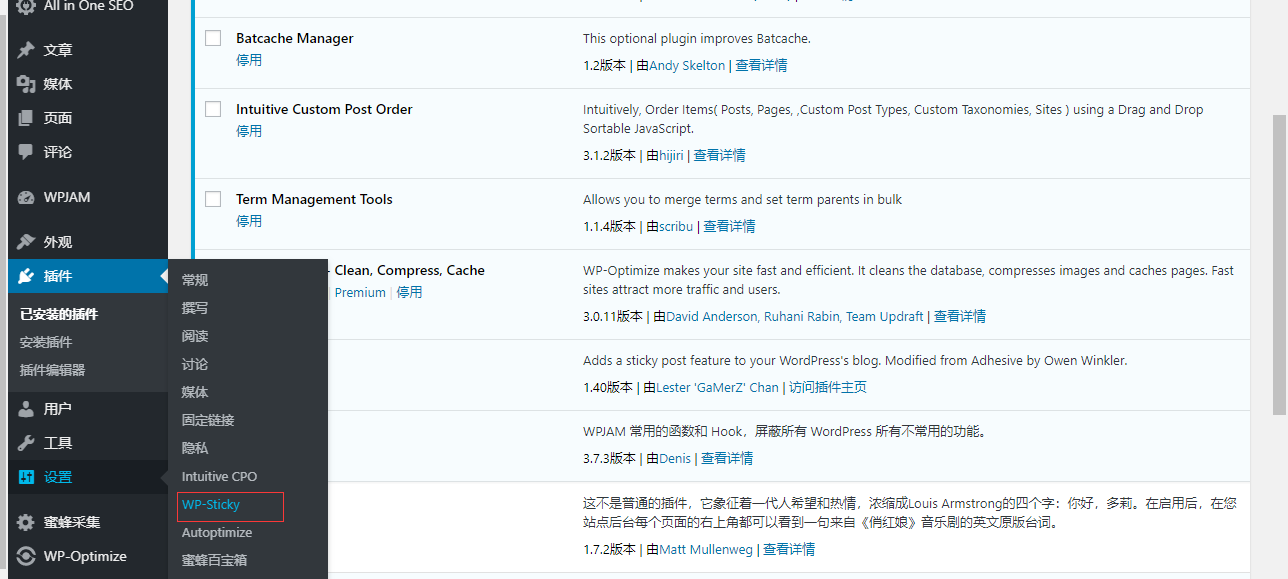Click 停用 next to the Premium link

(409, 292)
